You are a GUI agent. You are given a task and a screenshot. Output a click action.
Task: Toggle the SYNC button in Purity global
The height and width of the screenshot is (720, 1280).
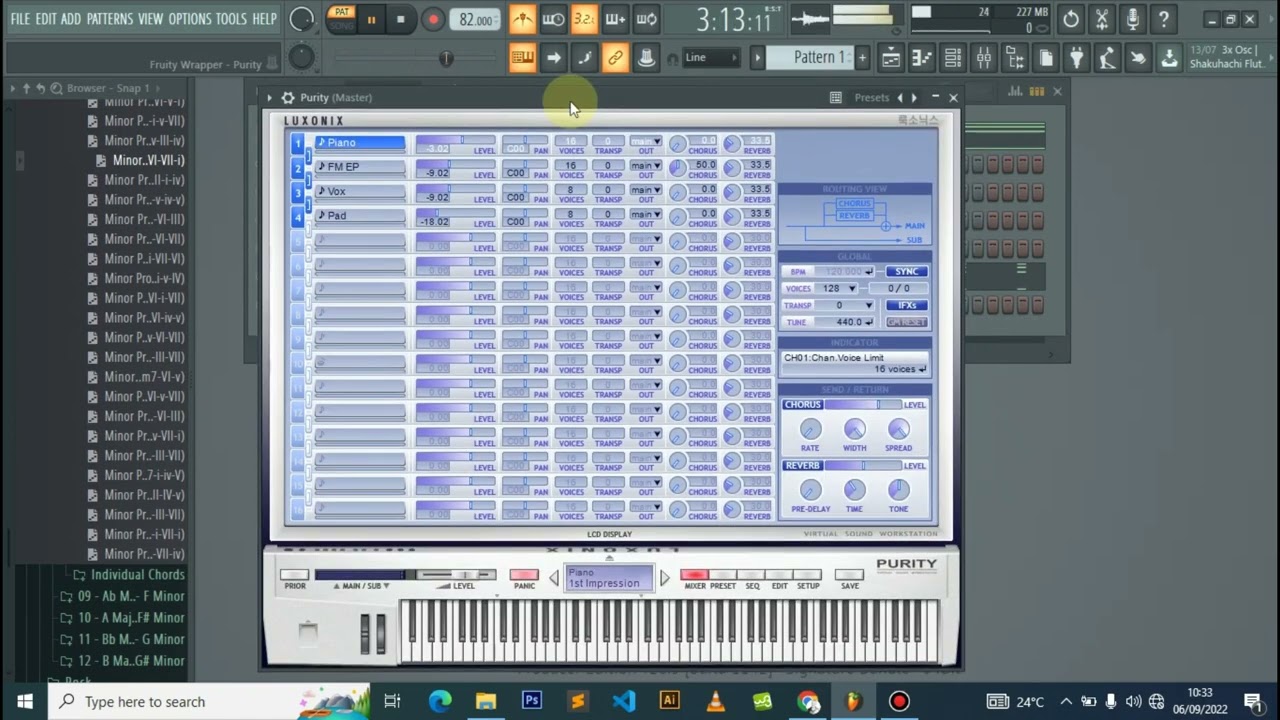coord(906,272)
